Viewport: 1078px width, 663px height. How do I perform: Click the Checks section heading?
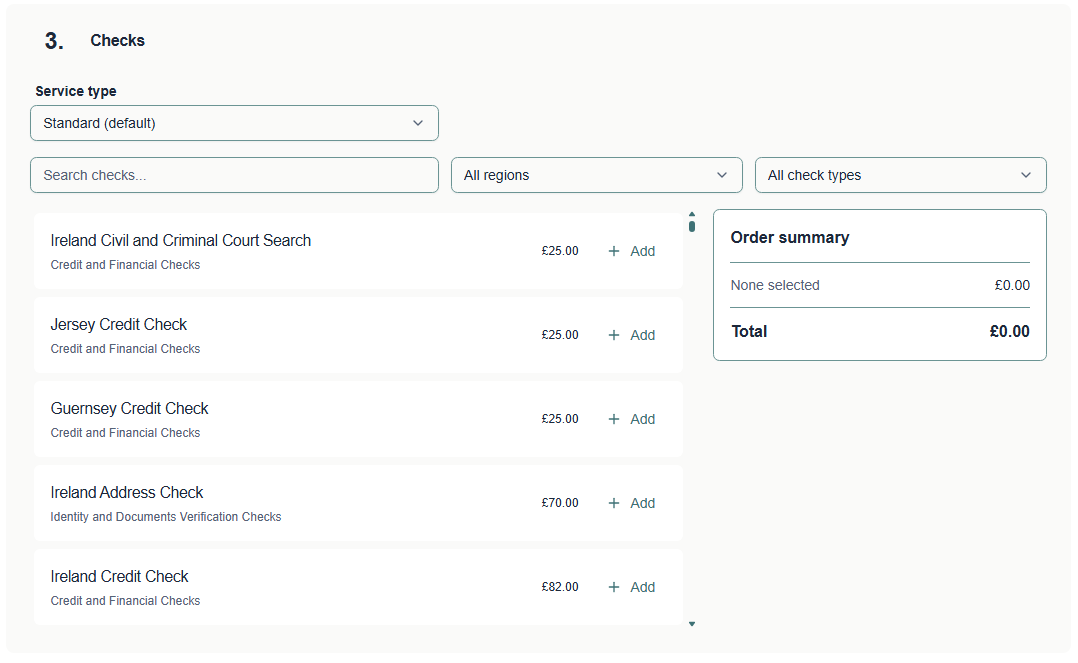118,41
